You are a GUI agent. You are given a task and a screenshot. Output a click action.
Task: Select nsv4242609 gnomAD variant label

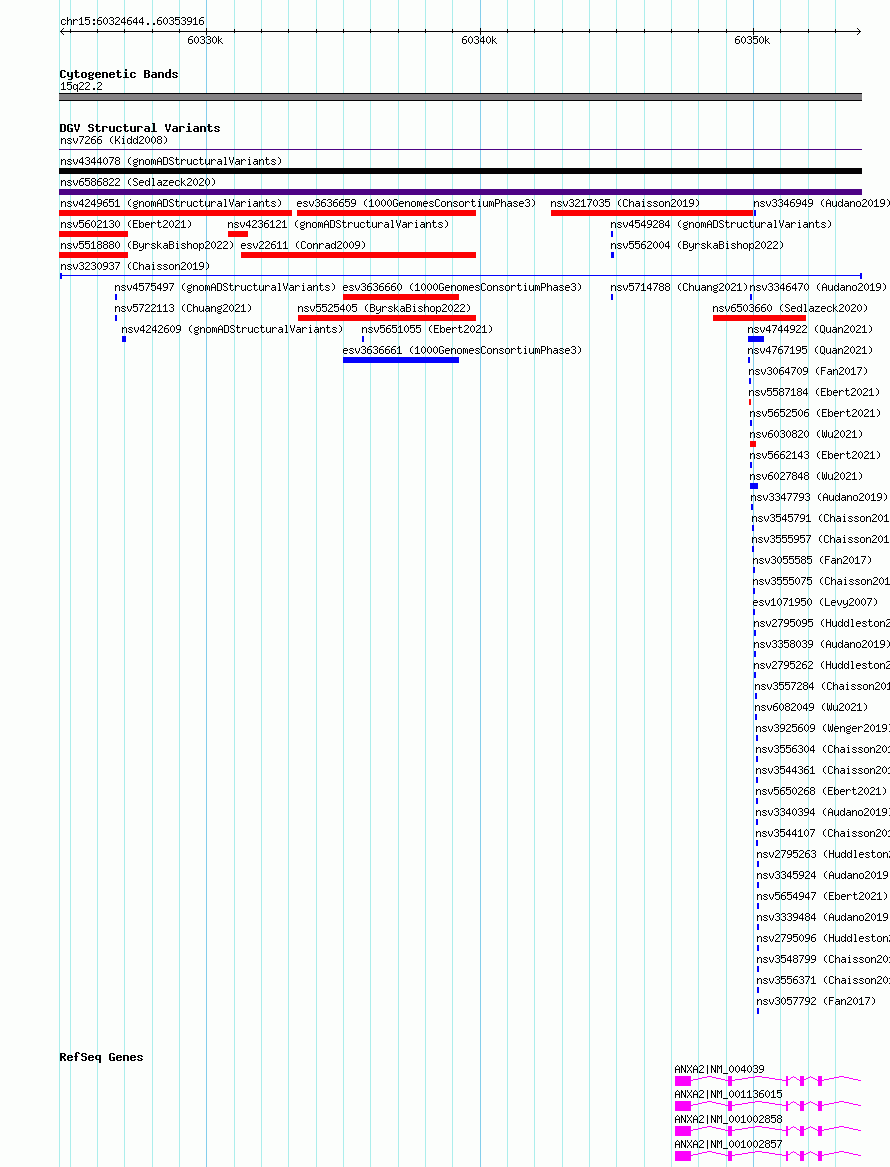point(232,329)
